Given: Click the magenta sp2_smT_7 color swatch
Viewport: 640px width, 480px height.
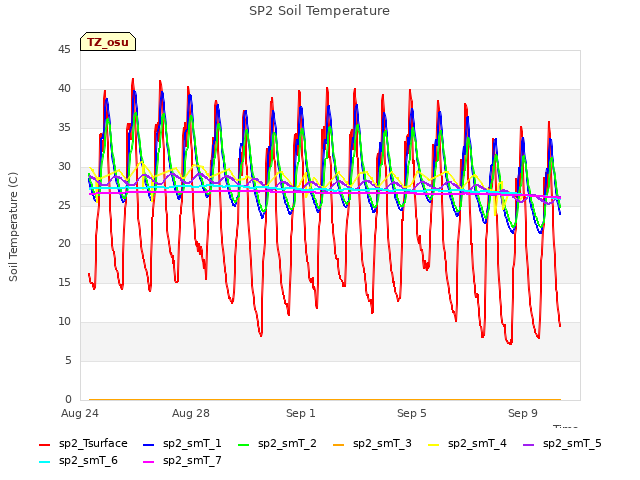Looking at the screenshot, I should coord(149,462).
